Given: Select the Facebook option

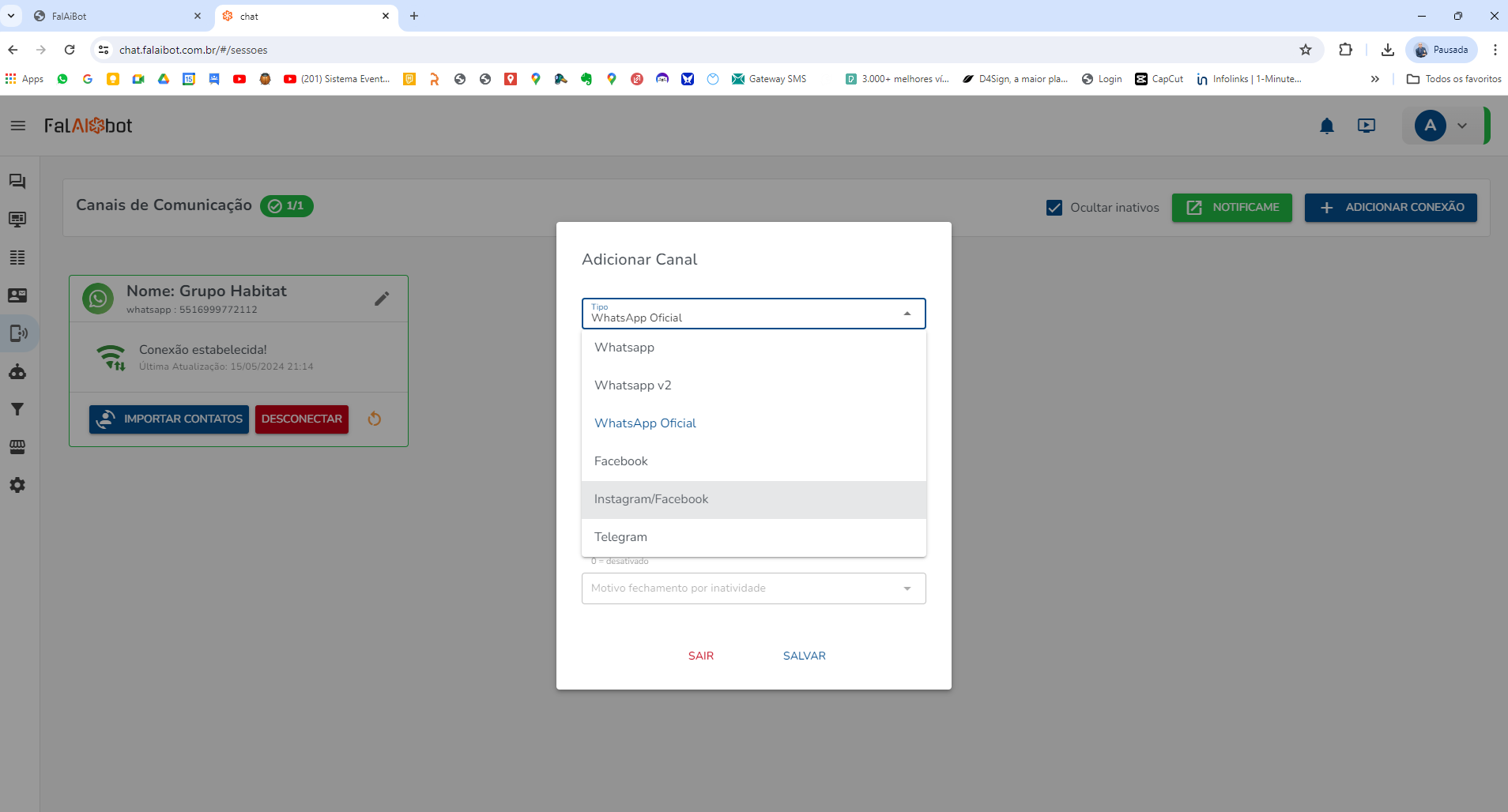Looking at the screenshot, I should point(754,461).
